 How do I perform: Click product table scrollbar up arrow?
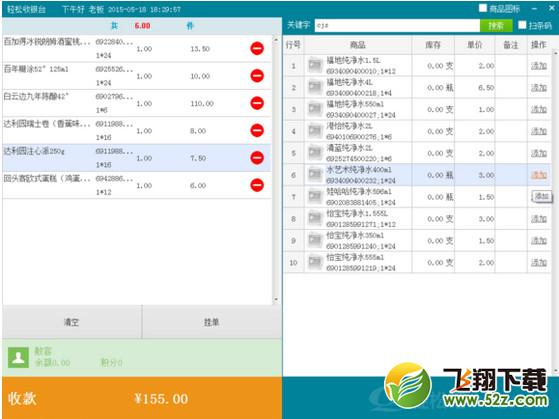[555, 53]
